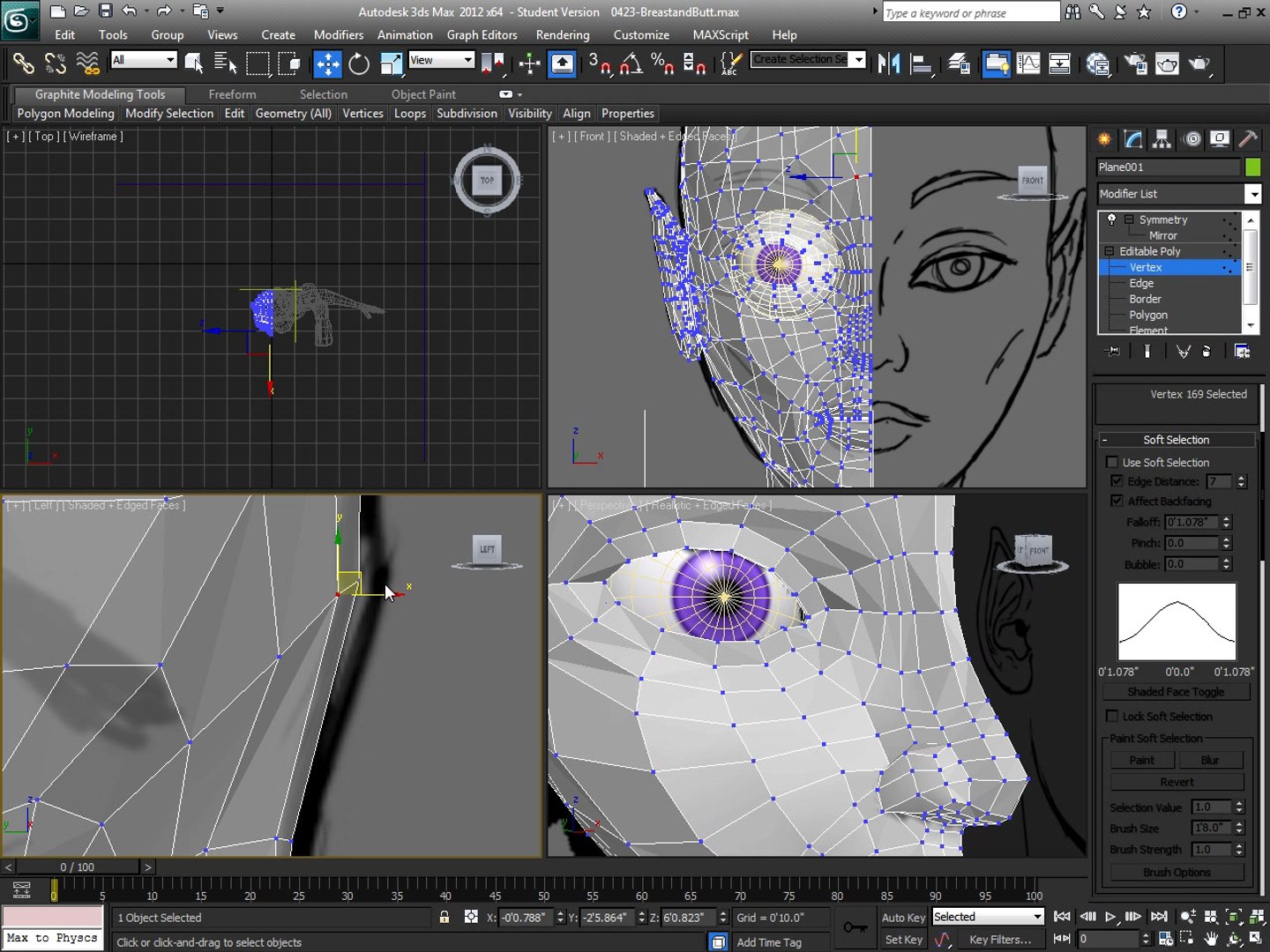
Task: Open the Material Editor icon
Action: [x=1098, y=63]
